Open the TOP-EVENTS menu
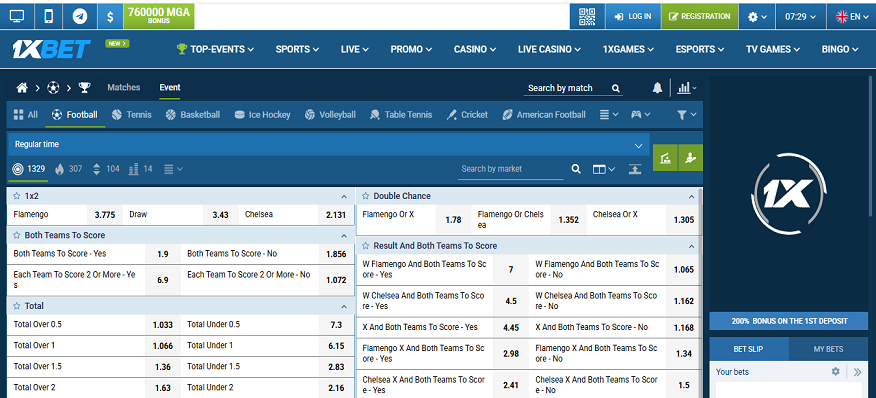The height and width of the screenshot is (398, 876). pos(215,49)
